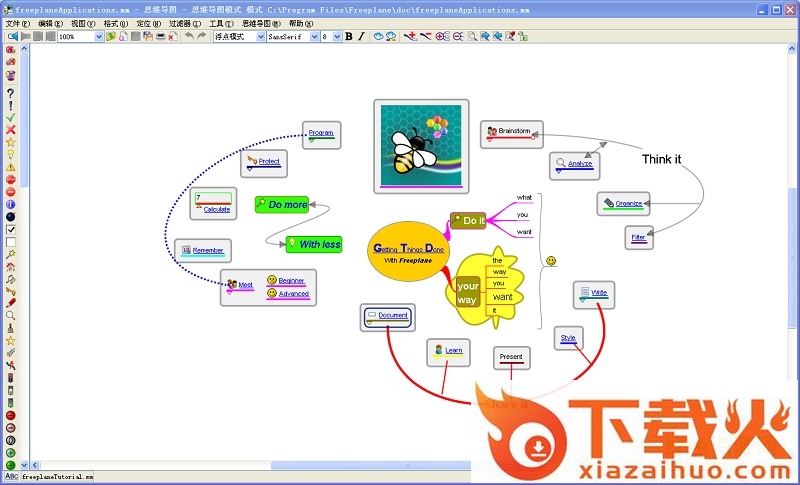Screen dimensions: 800x485
Task: Follow the Organize node link
Action: [629, 203]
